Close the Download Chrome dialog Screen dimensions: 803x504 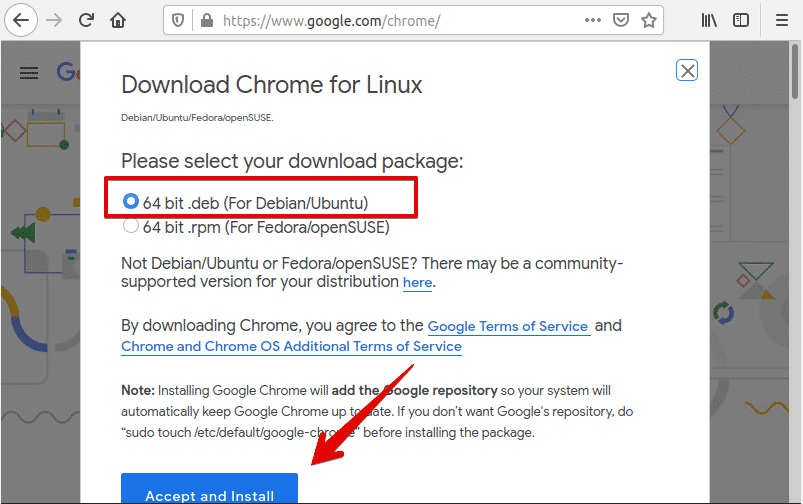[687, 70]
